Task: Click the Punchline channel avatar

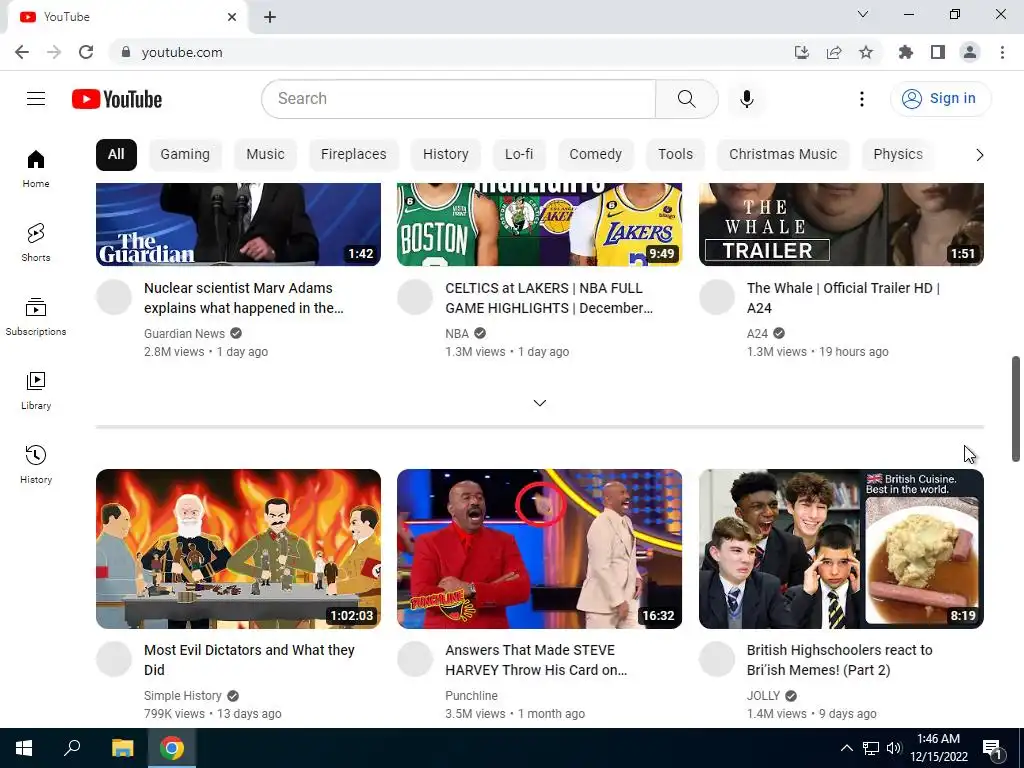Action: click(x=415, y=659)
